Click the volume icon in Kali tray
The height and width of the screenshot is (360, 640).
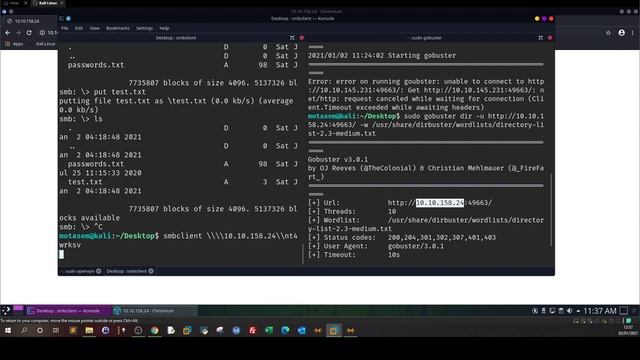(570, 311)
